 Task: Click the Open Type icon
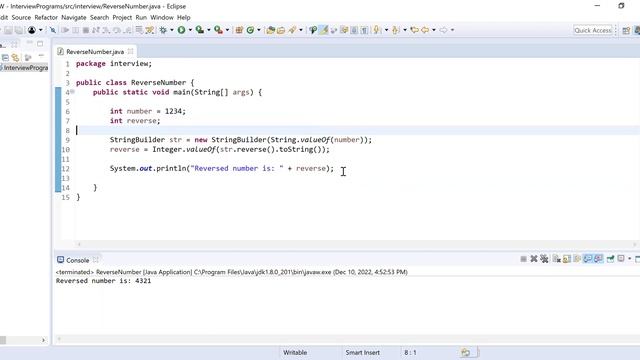point(270,30)
